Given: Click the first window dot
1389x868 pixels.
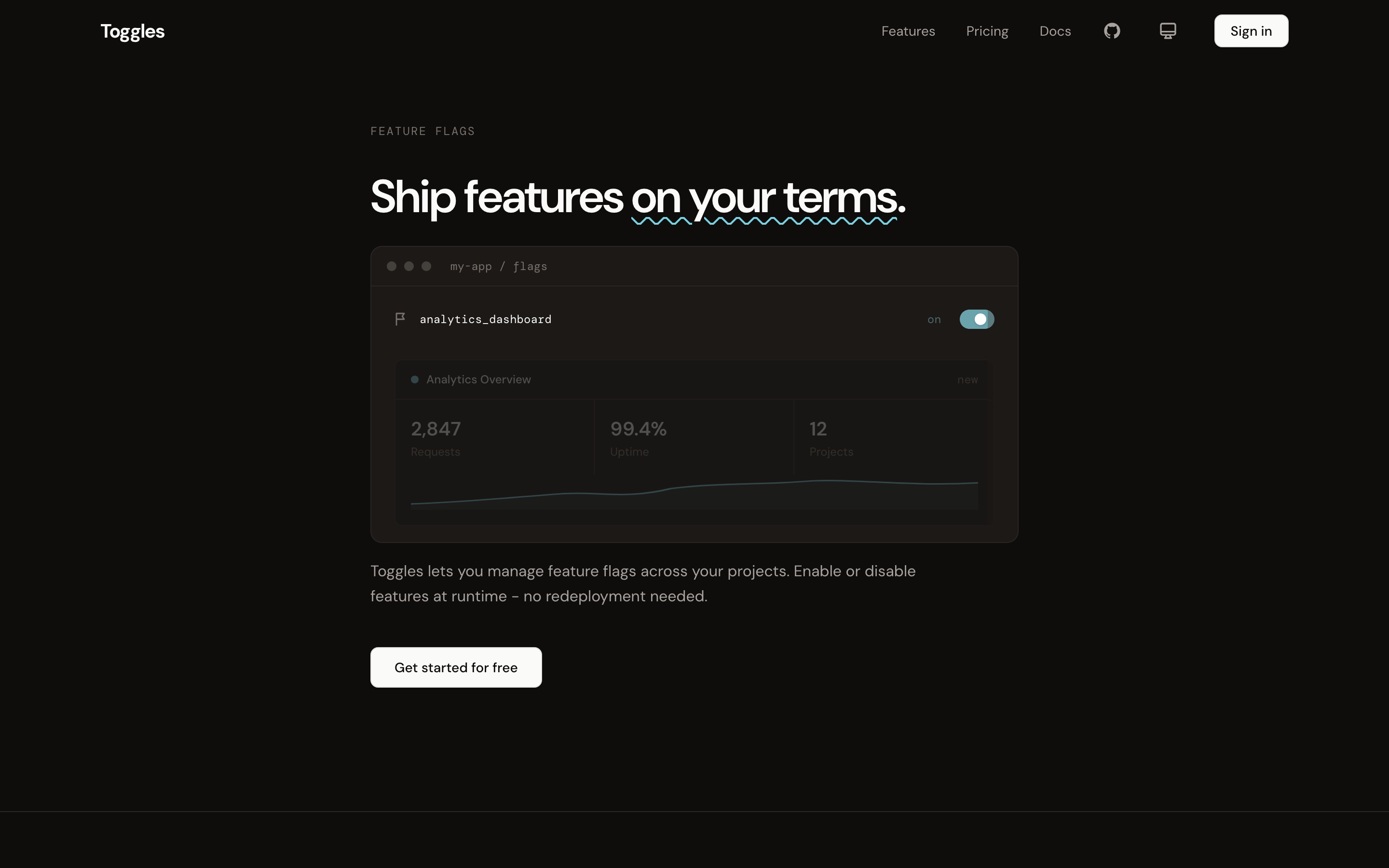Looking at the screenshot, I should pyautogui.click(x=392, y=266).
